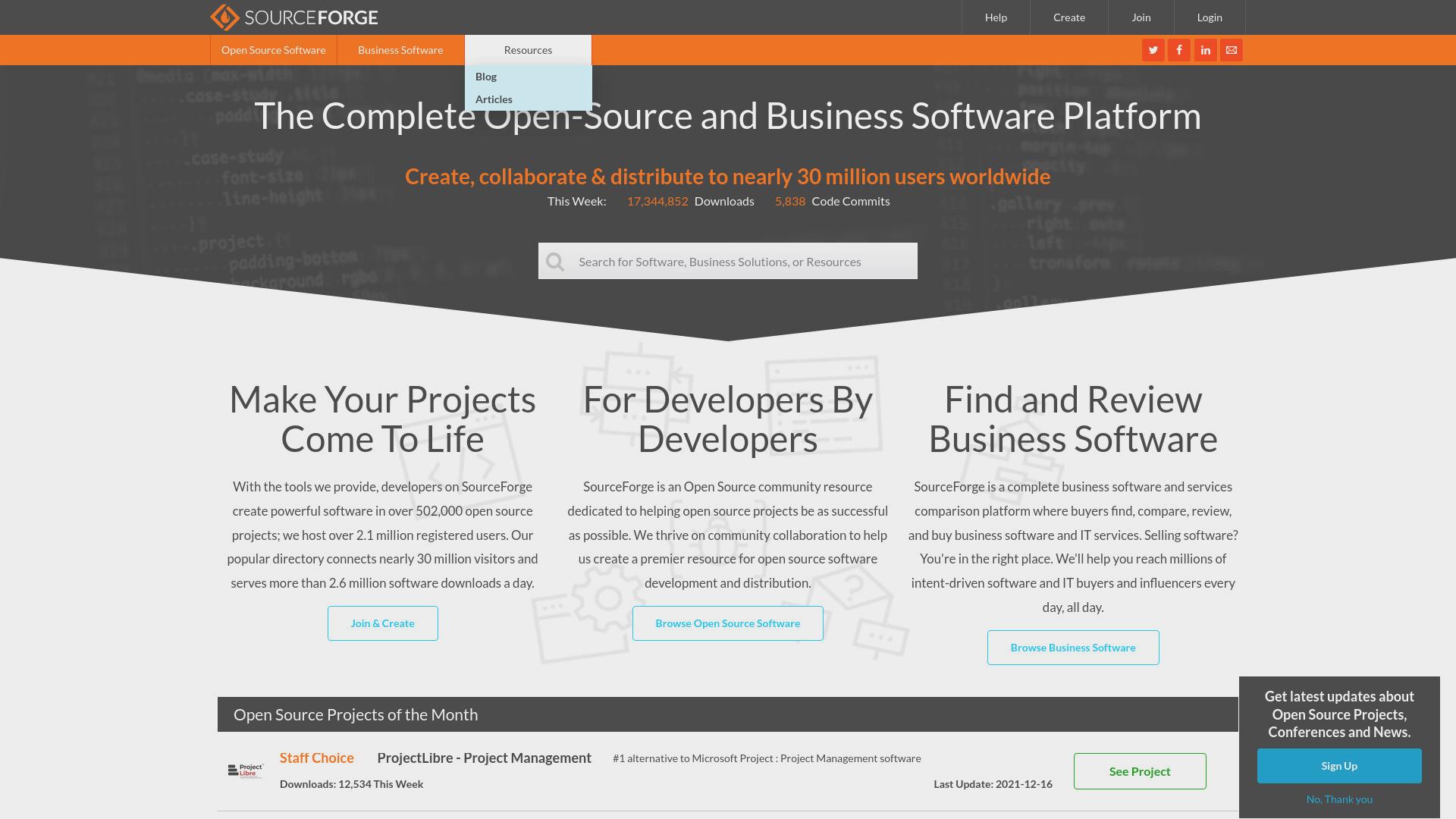Image resolution: width=1456 pixels, height=819 pixels.
Task: Click 'Make Your Projects Come To Life' heading
Action: (382, 419)
